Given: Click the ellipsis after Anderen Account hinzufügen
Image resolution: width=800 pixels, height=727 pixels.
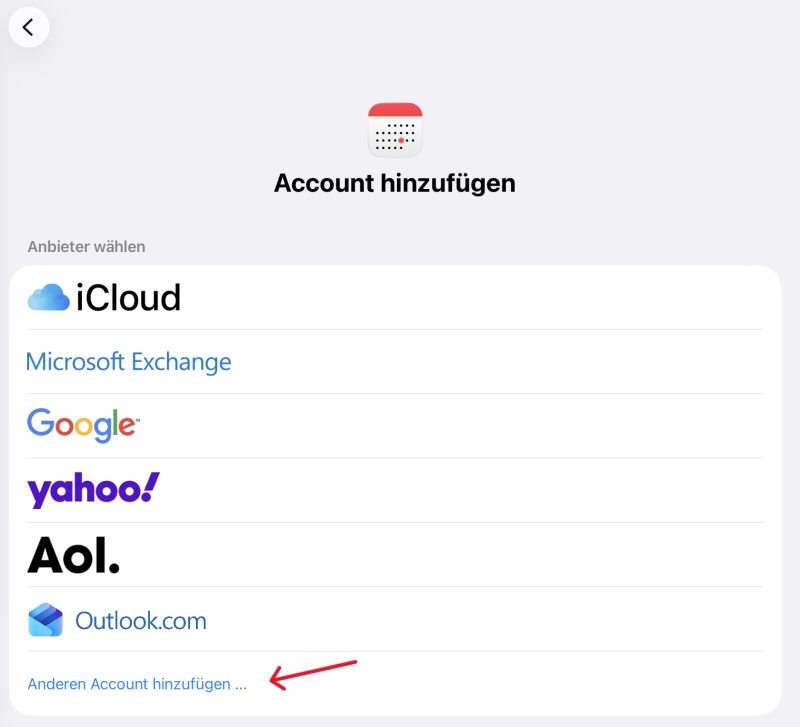Looking at the screenshot, I should tap(241, 685).
